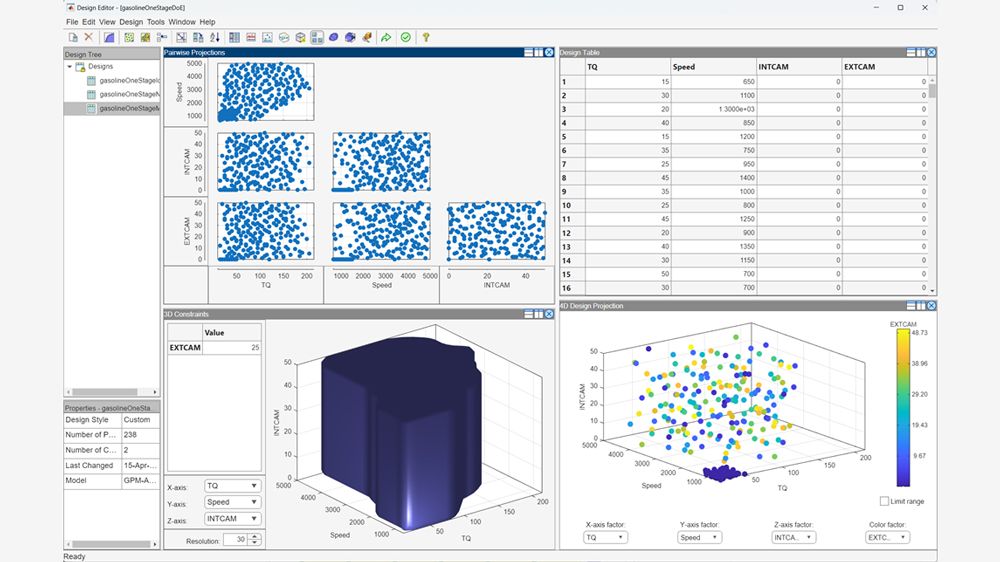This screenshot has width=1000, height=562.
Task: Enable the Limit range checkbox
Action: 884,501
